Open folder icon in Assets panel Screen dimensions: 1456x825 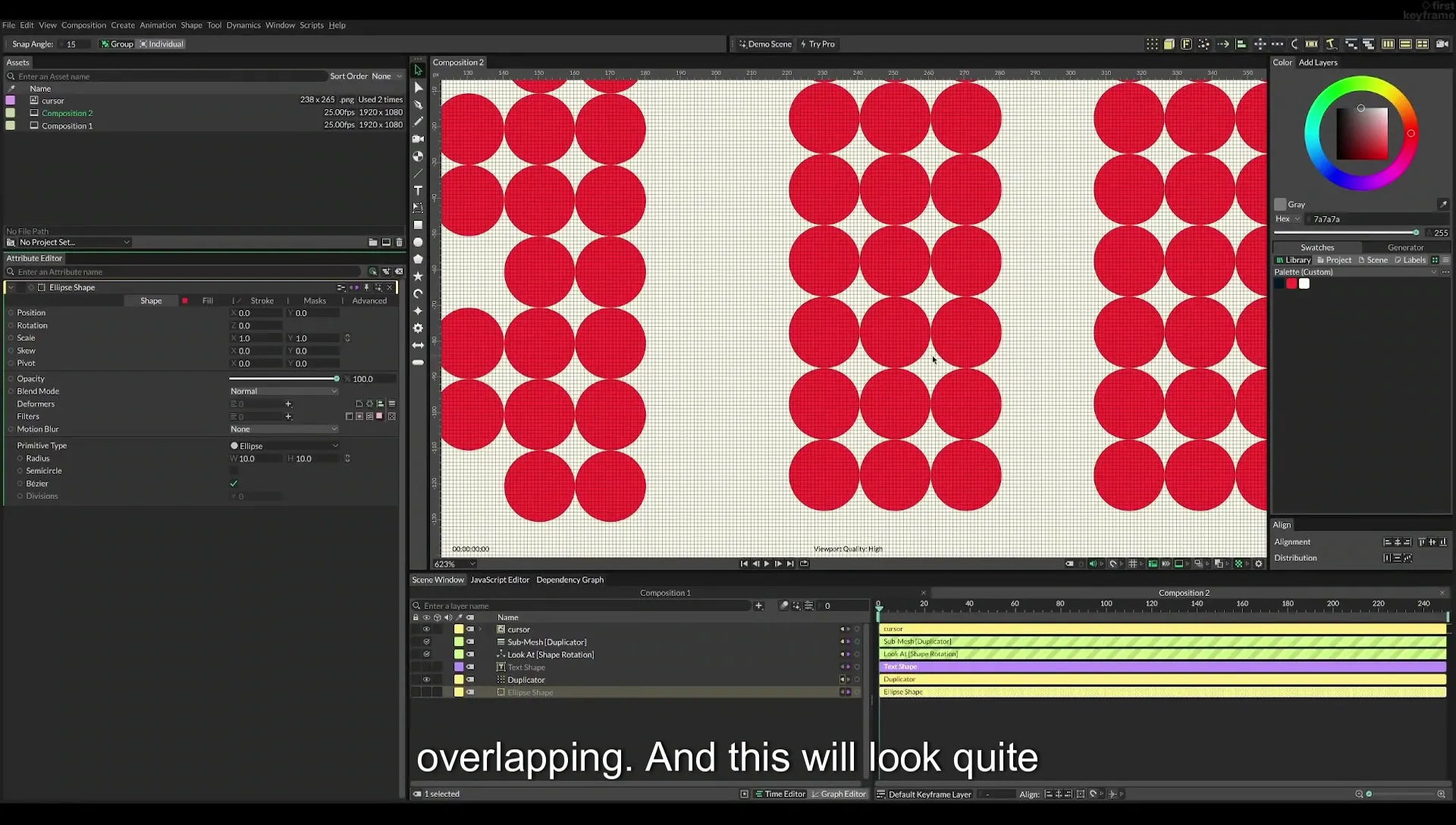pos(372,243)
